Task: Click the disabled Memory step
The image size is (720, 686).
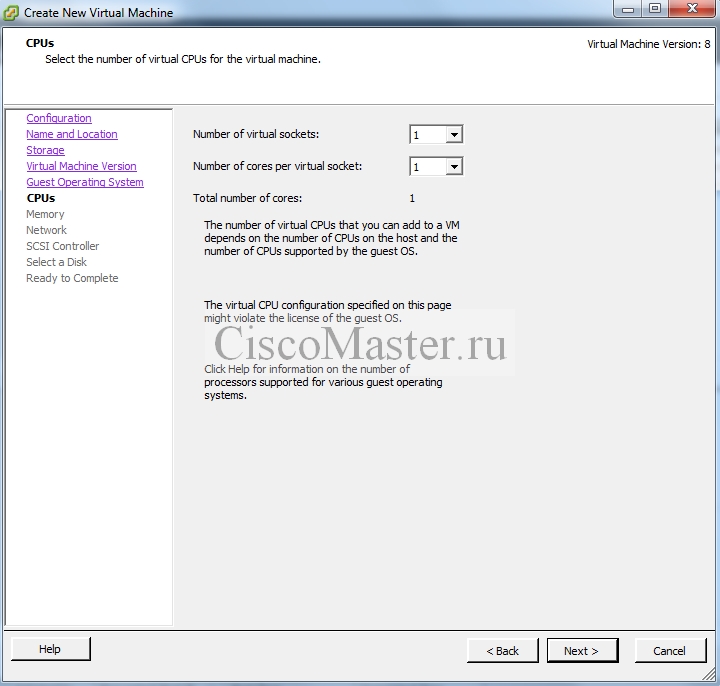Action: (x=45, y=214)
